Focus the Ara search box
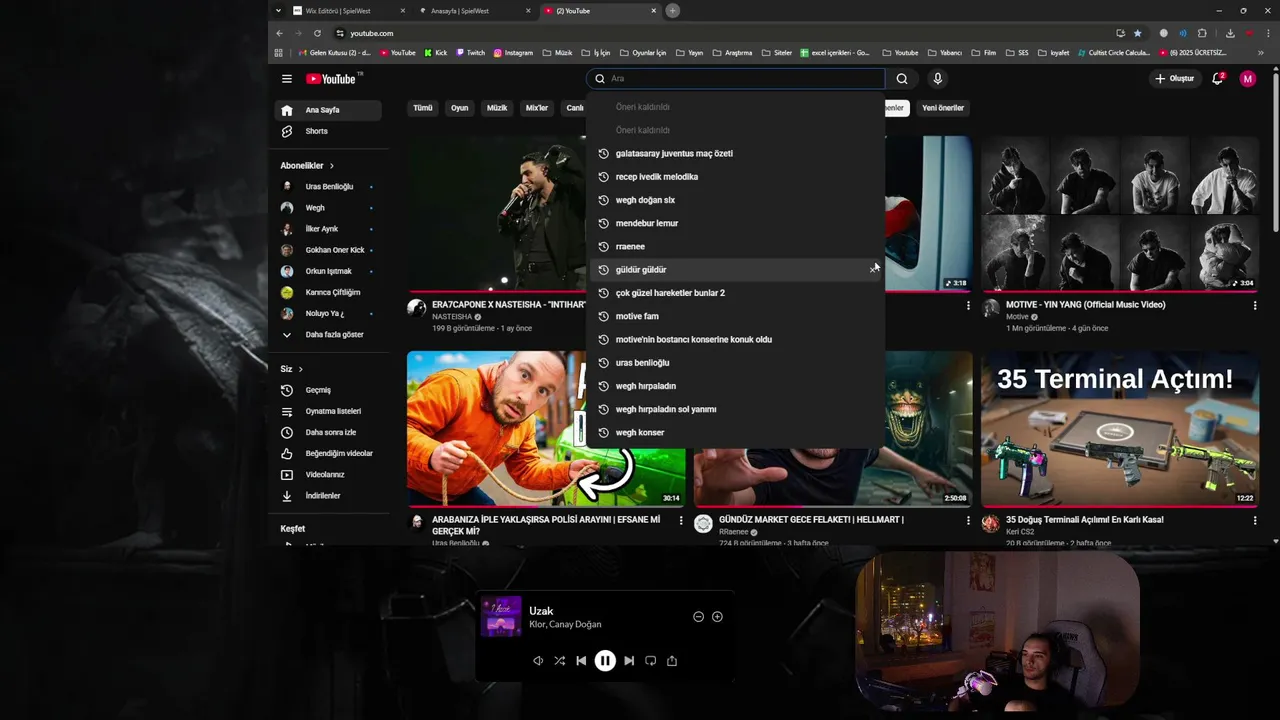This screenshot has width=1280, height=720. (x=735, y=79)
